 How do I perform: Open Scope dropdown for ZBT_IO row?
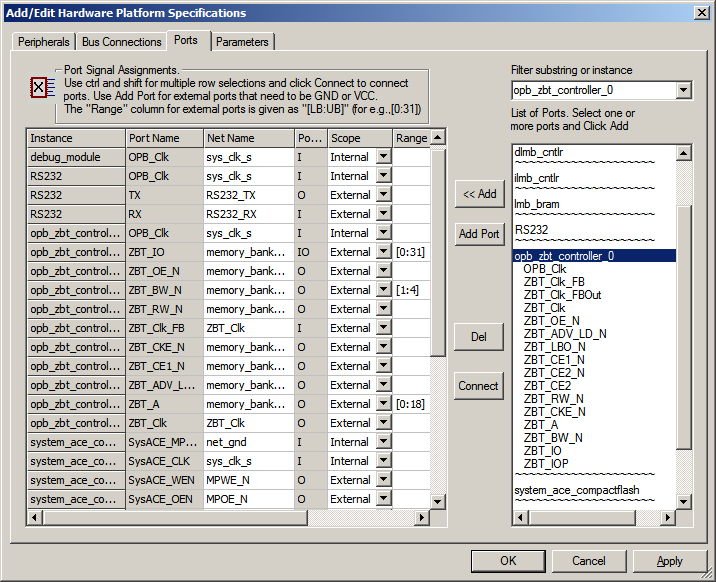(x=383, y=252)
